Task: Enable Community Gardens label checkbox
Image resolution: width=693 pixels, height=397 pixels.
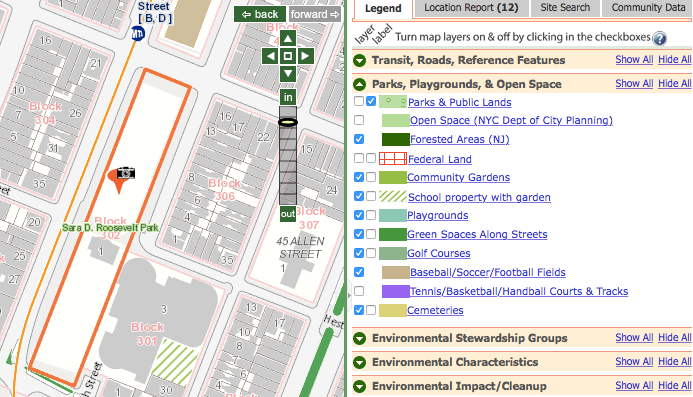Action: click(371, 177)
